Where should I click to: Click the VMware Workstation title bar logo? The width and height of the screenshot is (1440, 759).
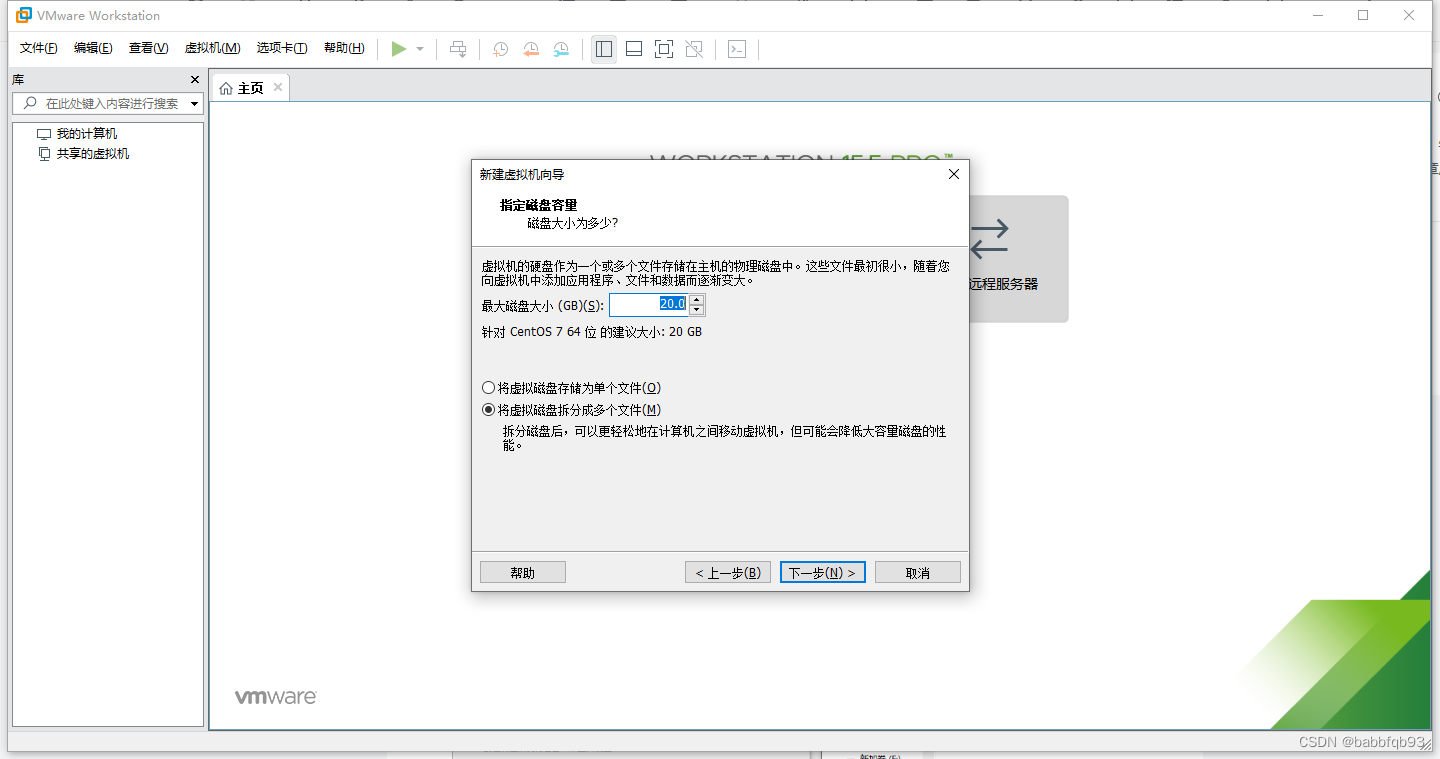click(x=24, y=15)
